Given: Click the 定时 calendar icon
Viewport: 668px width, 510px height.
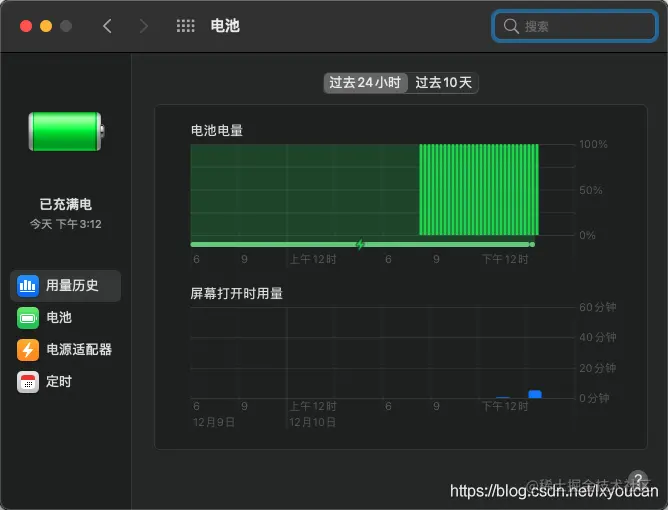Looking at the screenshot, I should point(28,382).
